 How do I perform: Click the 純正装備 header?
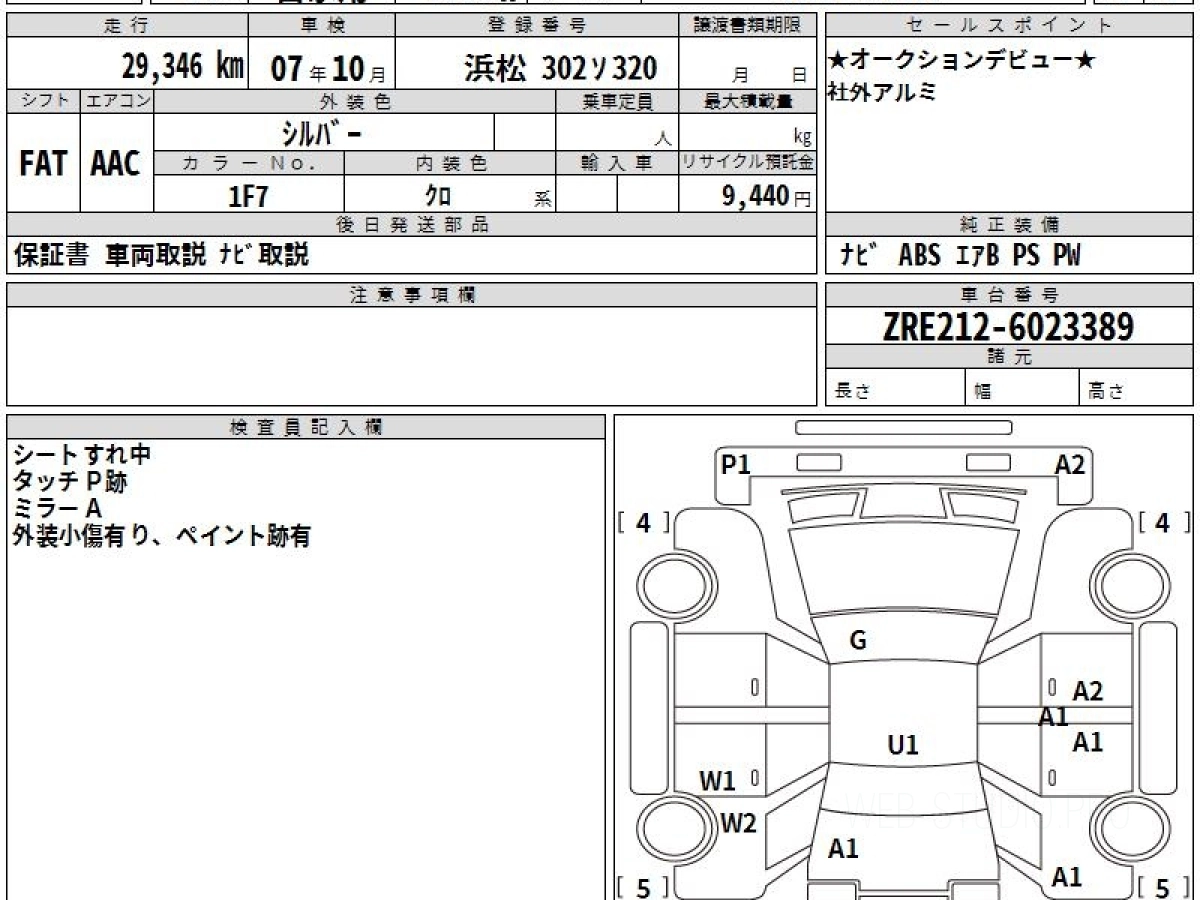point(1010,225)
